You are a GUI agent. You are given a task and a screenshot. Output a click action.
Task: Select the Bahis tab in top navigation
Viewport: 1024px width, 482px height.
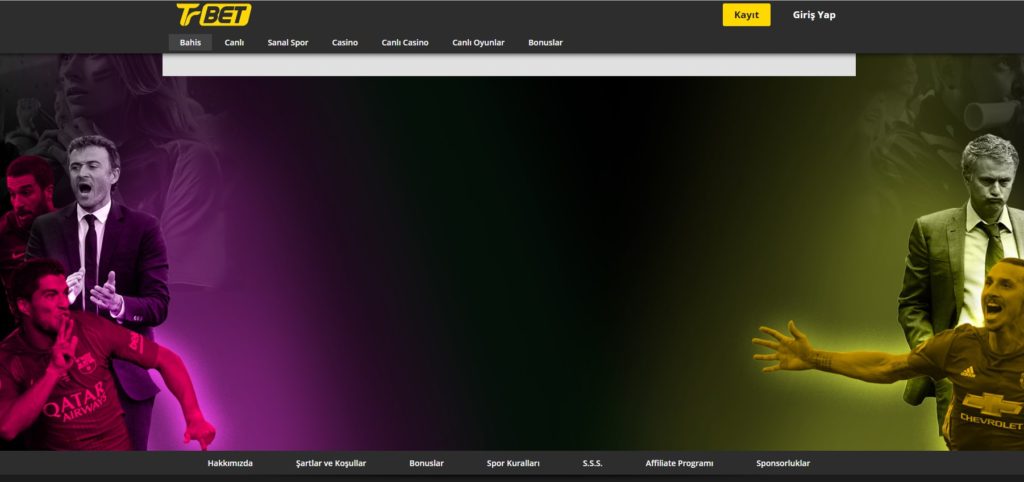pos(190,43)
